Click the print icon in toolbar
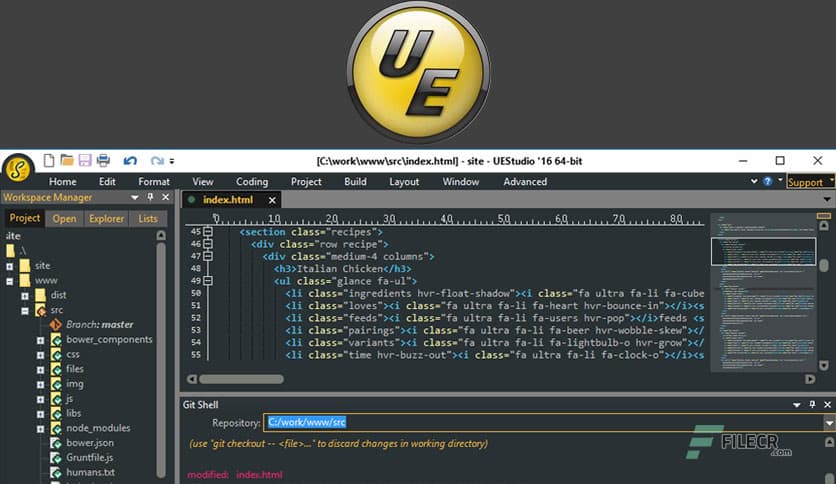 coord(103,160)
